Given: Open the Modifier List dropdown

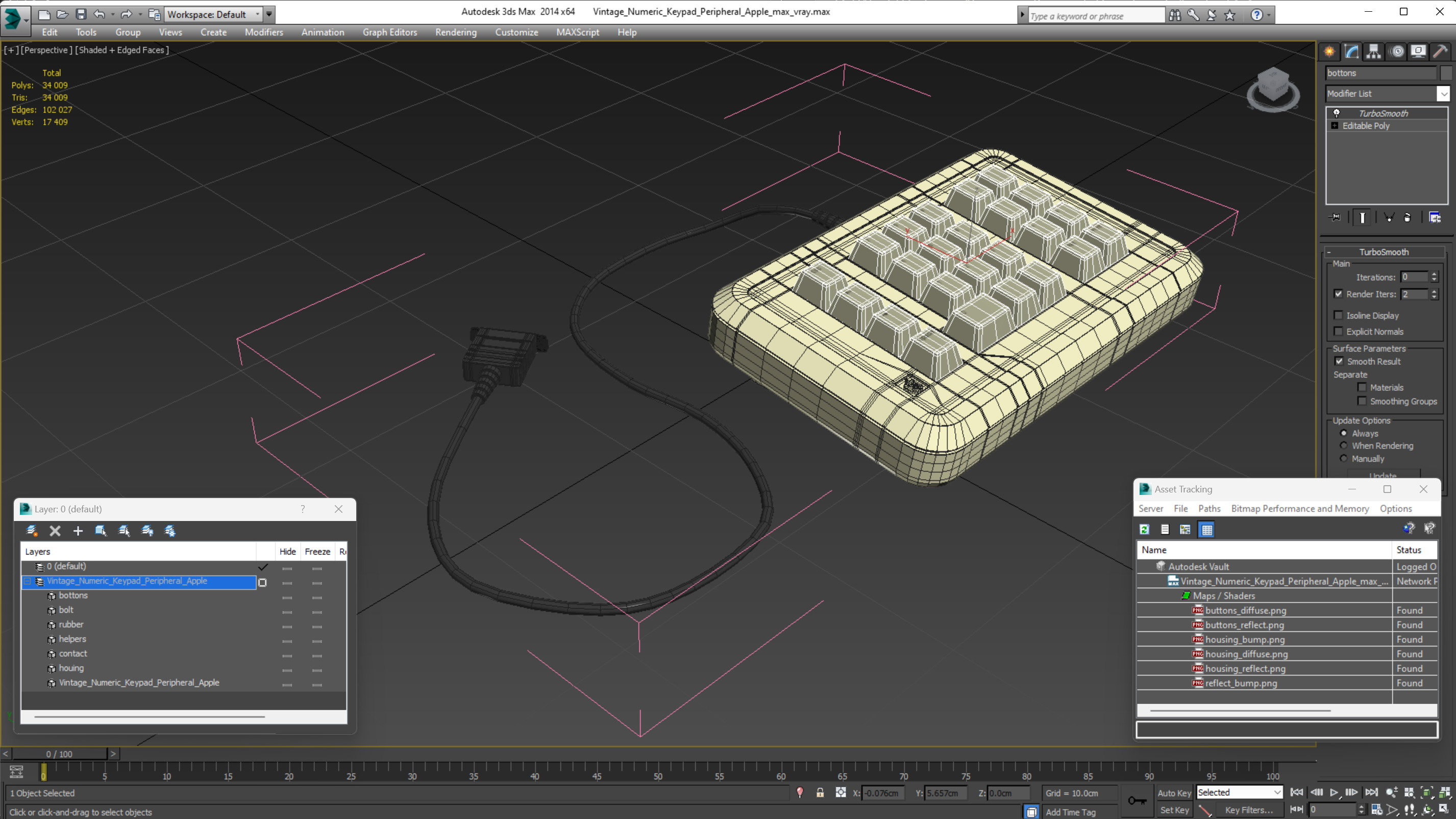Looking at the screenshot, I should (x=1444, y=94).
